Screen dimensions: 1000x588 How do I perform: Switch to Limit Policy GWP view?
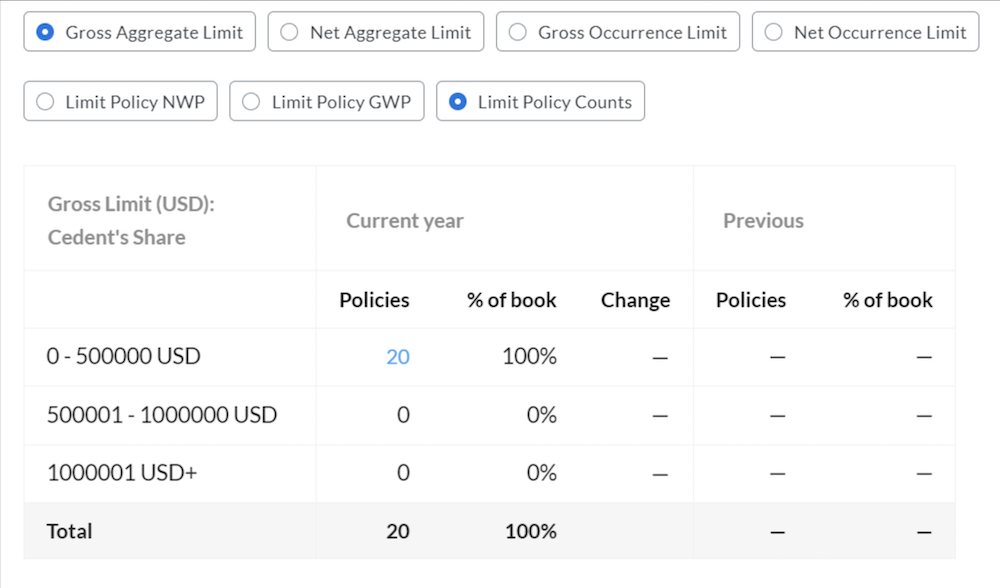pos(327,101)
